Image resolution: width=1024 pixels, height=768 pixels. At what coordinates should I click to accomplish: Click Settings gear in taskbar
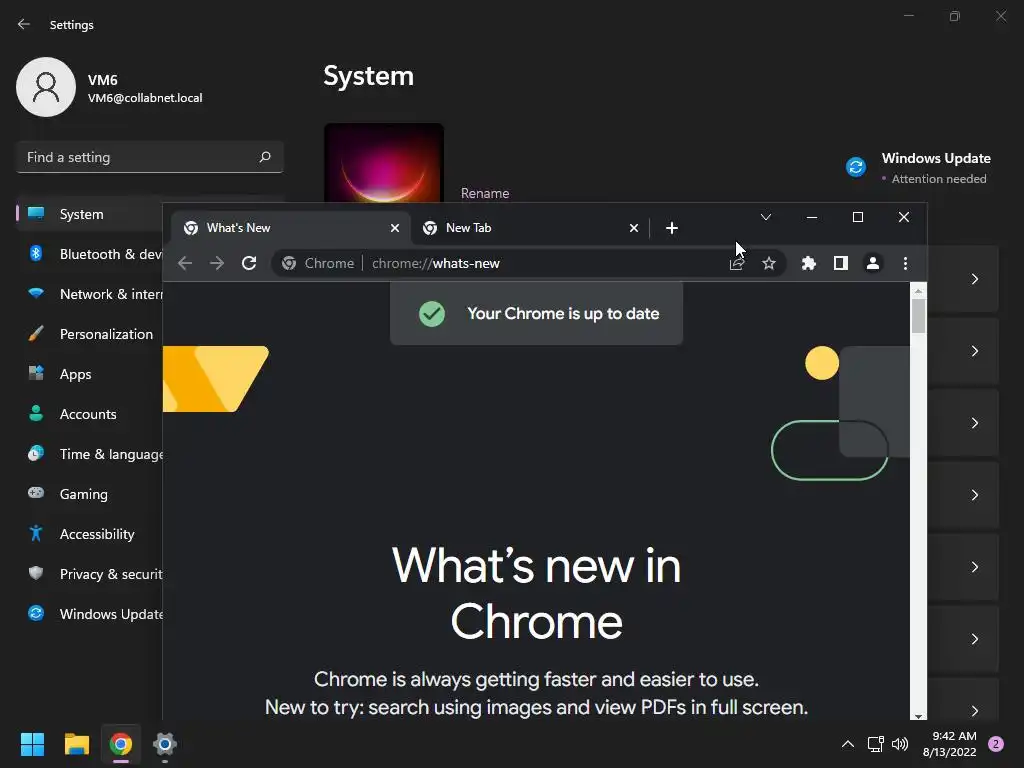pyautogui.click(x=165, y=744)
